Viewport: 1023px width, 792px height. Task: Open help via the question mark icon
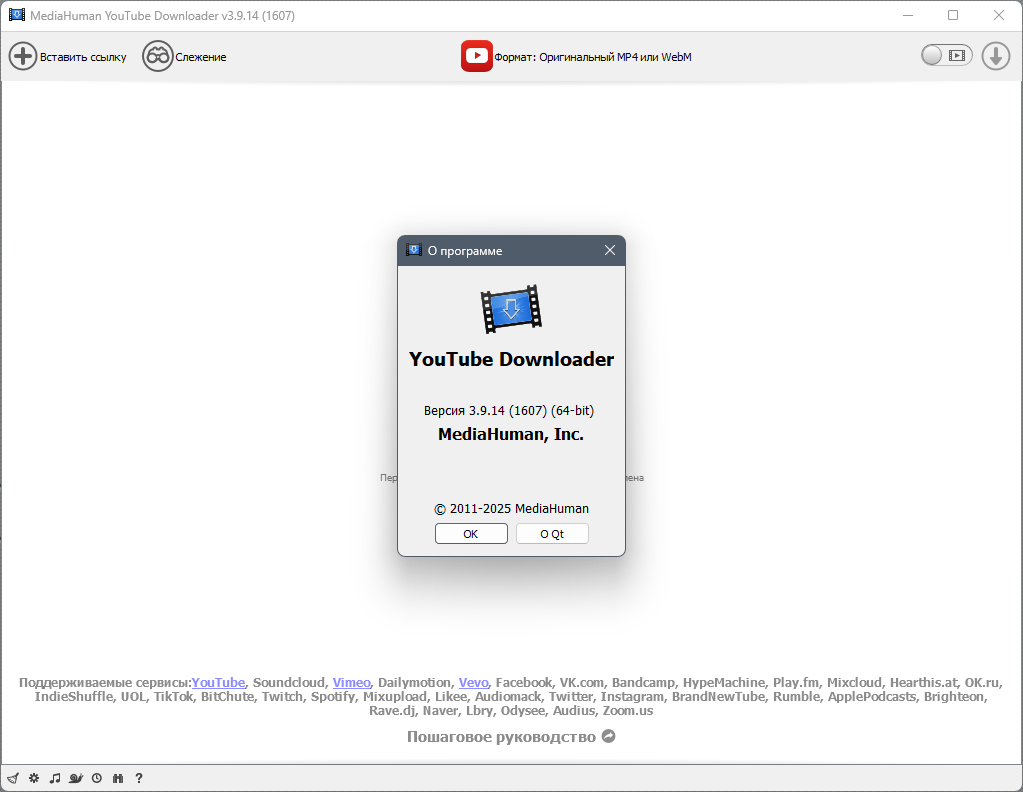138,778
